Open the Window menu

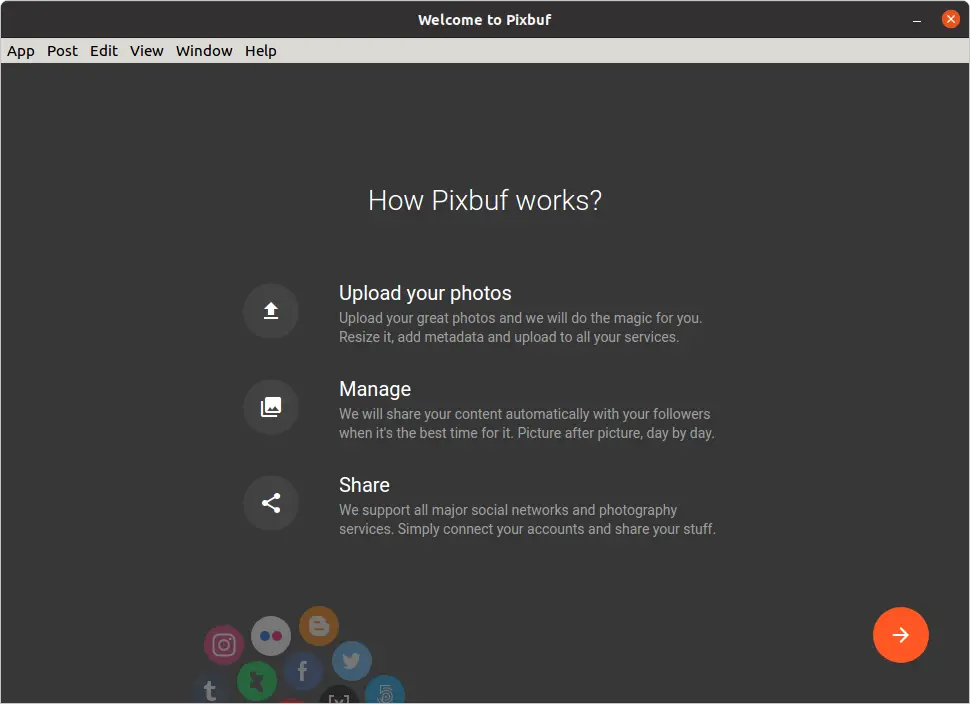204,51
